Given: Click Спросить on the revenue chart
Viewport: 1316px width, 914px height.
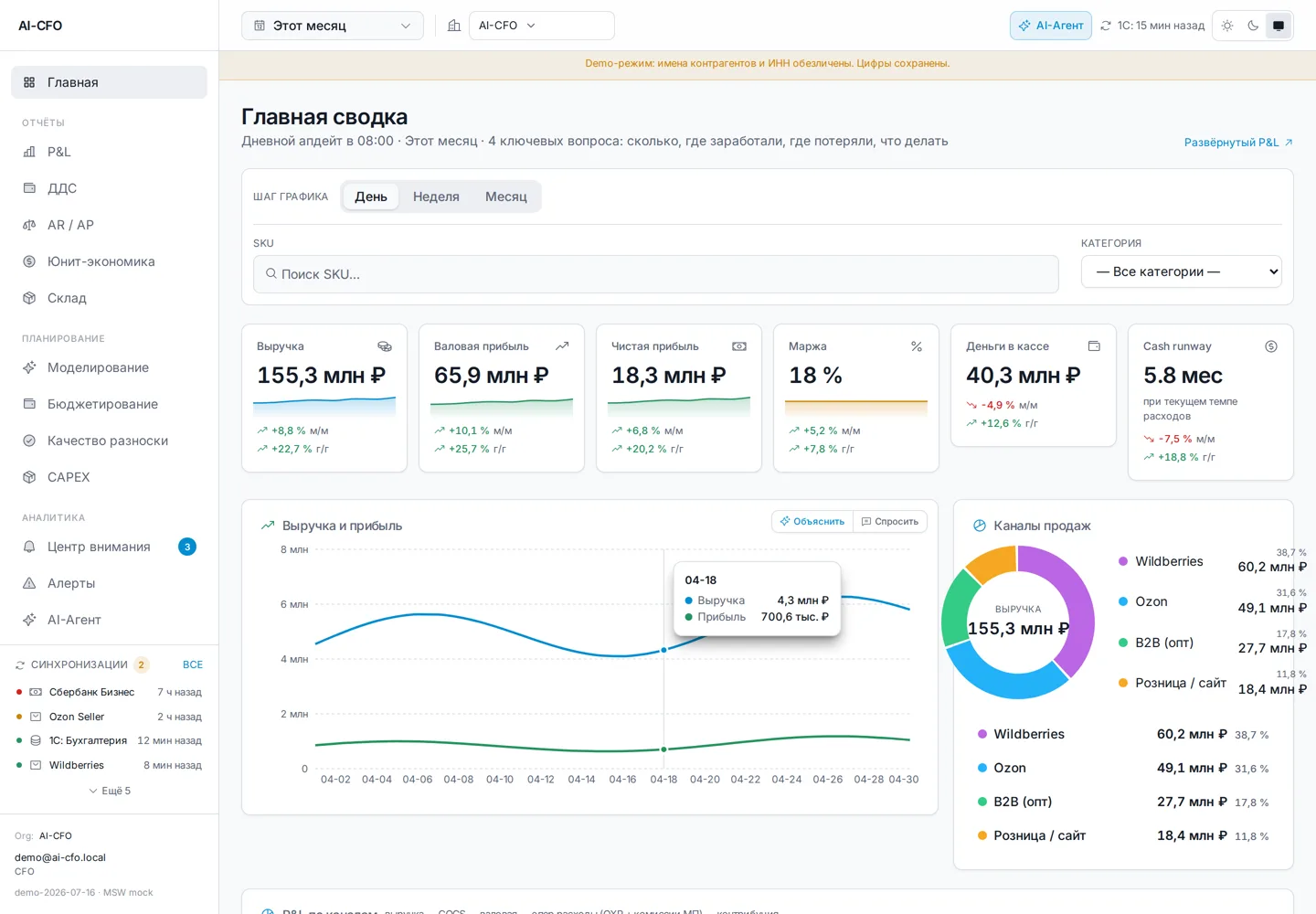Looking at the screenshot, I should [890, 521].
